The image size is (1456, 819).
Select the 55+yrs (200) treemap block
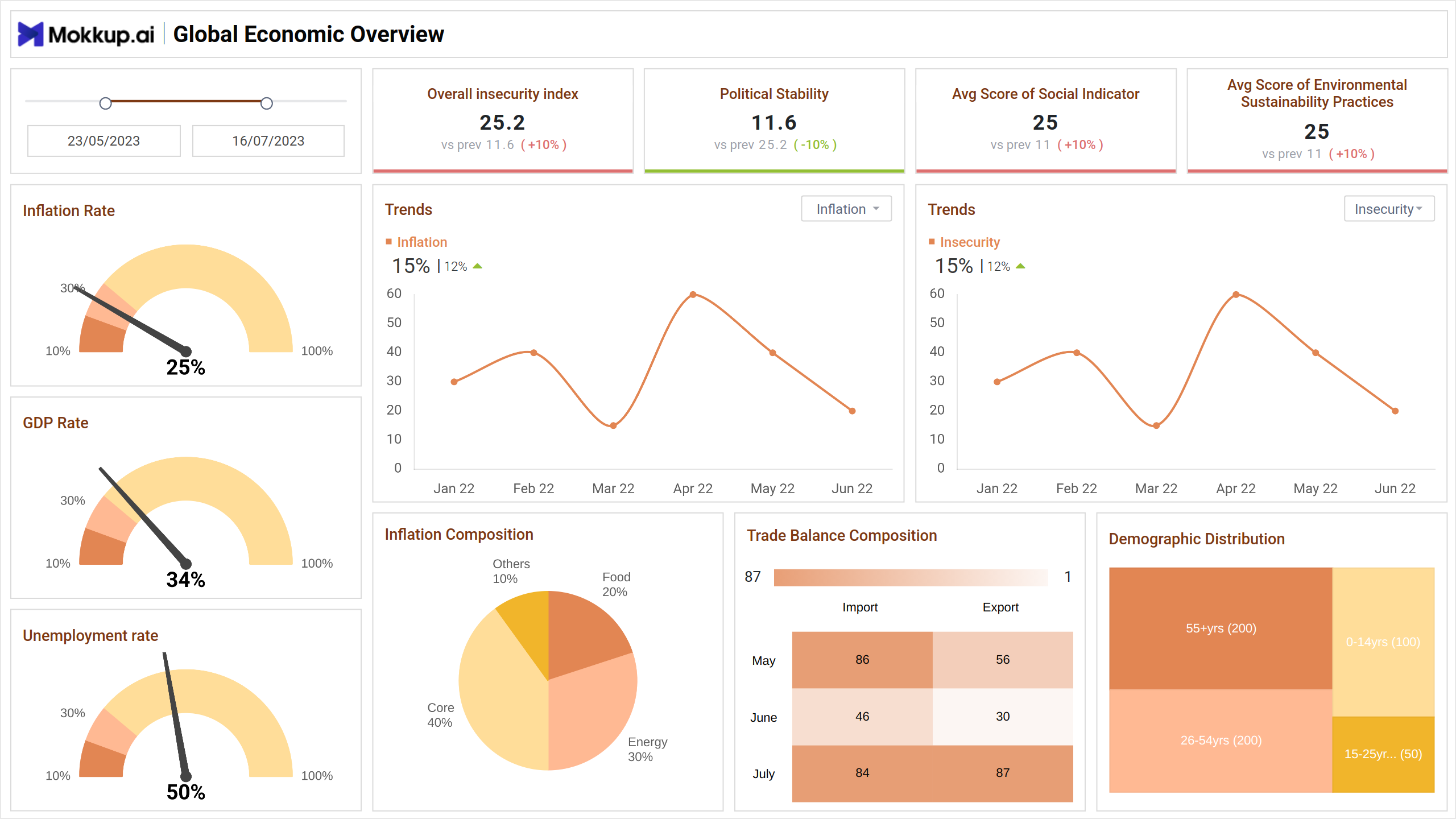[1221, 628]
